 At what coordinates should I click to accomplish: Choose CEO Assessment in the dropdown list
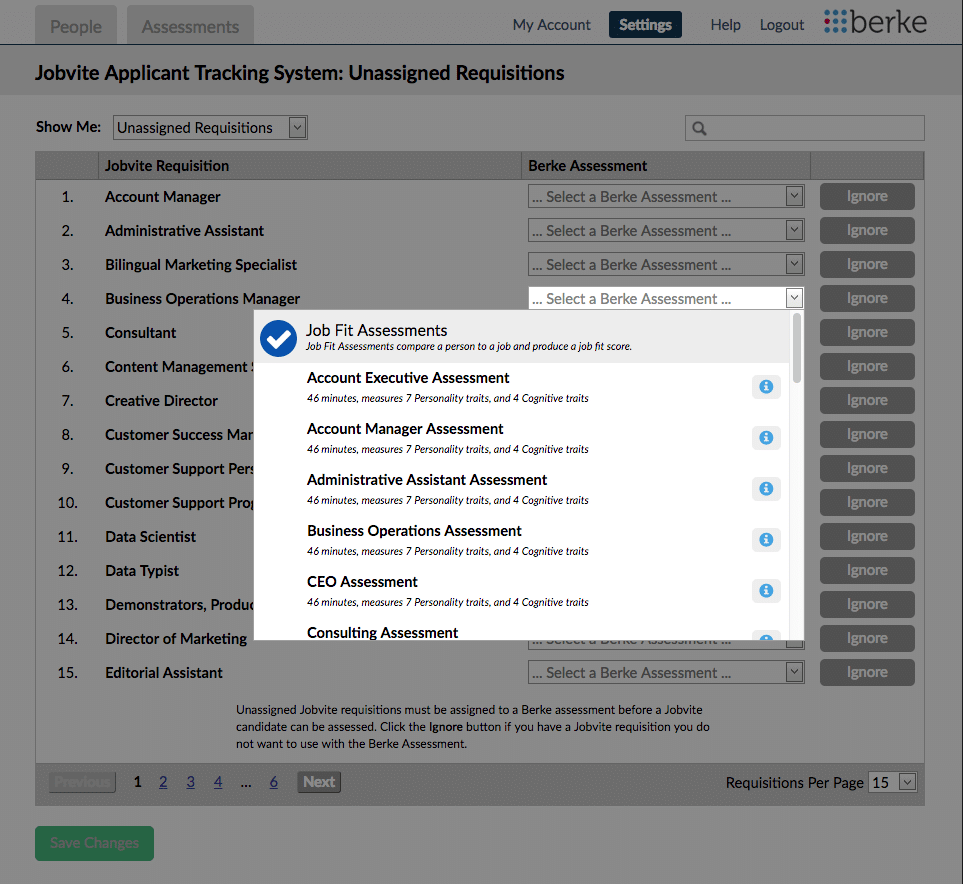click(x=362, y=581)
